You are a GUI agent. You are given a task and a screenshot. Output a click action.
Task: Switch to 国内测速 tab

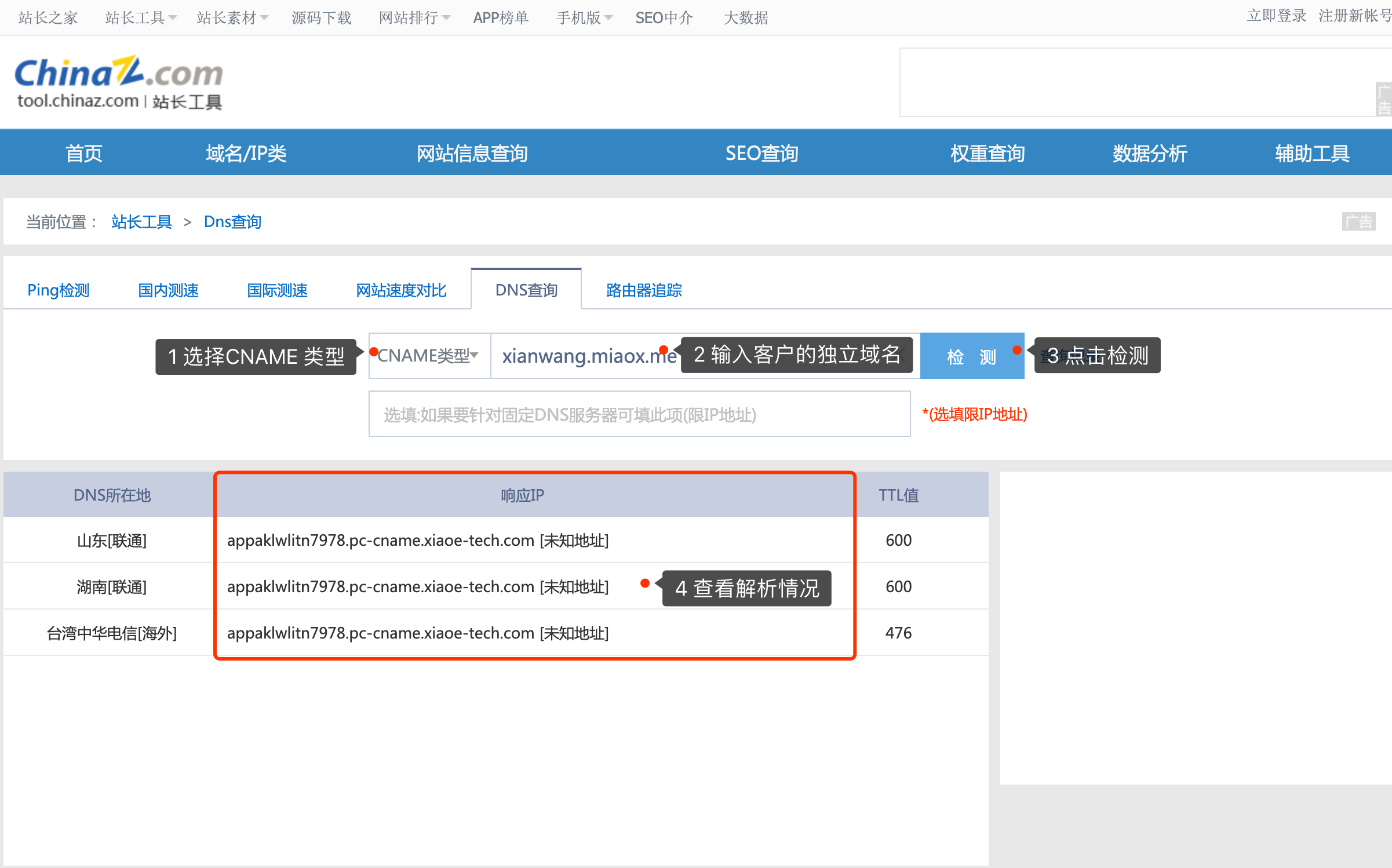169,290
